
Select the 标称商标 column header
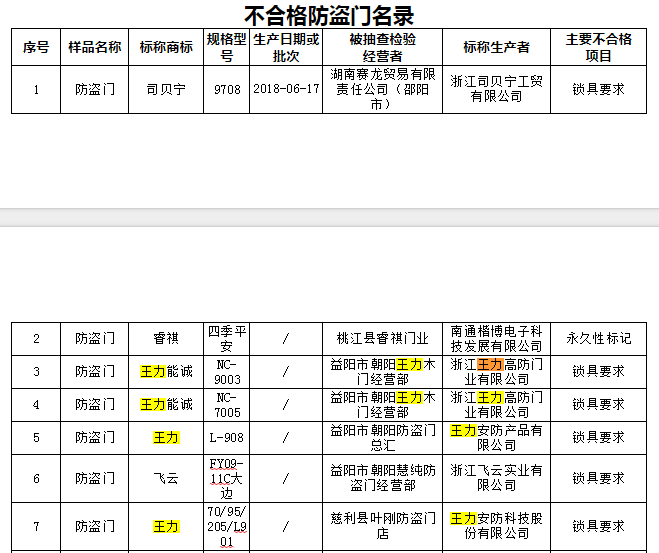(x=166, y=47)
